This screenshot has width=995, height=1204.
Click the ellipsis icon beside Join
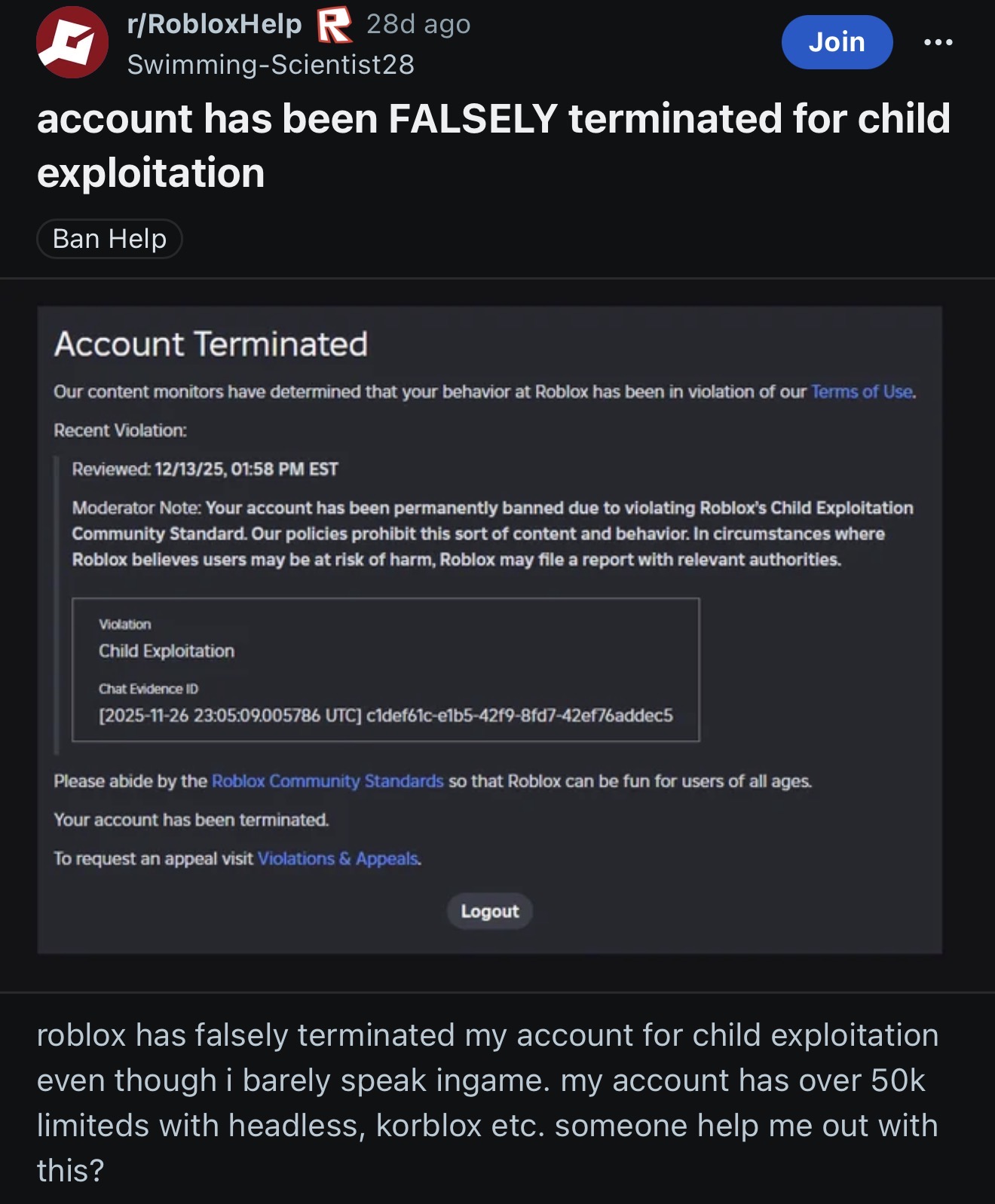tap(937, 43)
